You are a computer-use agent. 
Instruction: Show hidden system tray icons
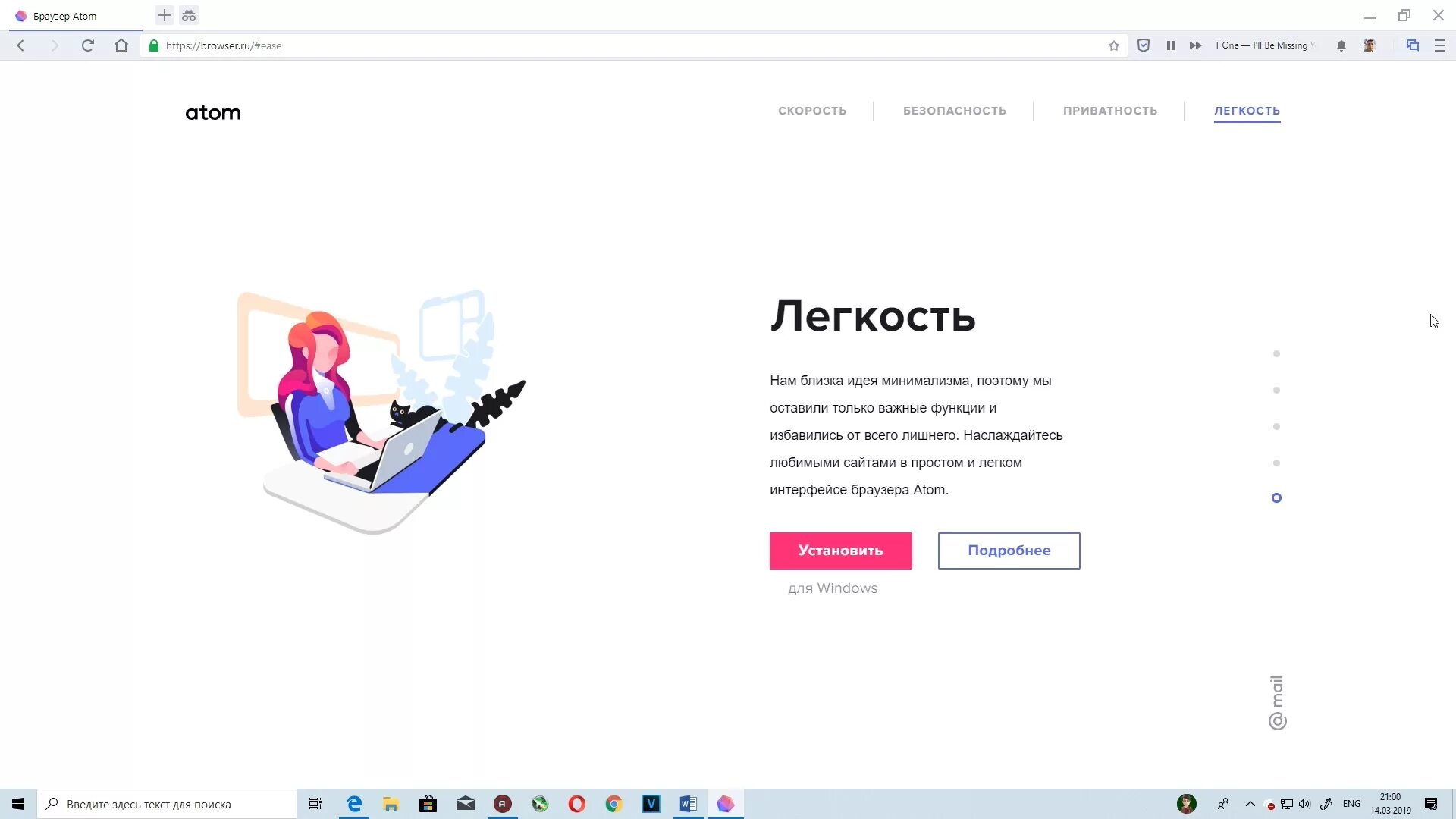click(1250, 804)
